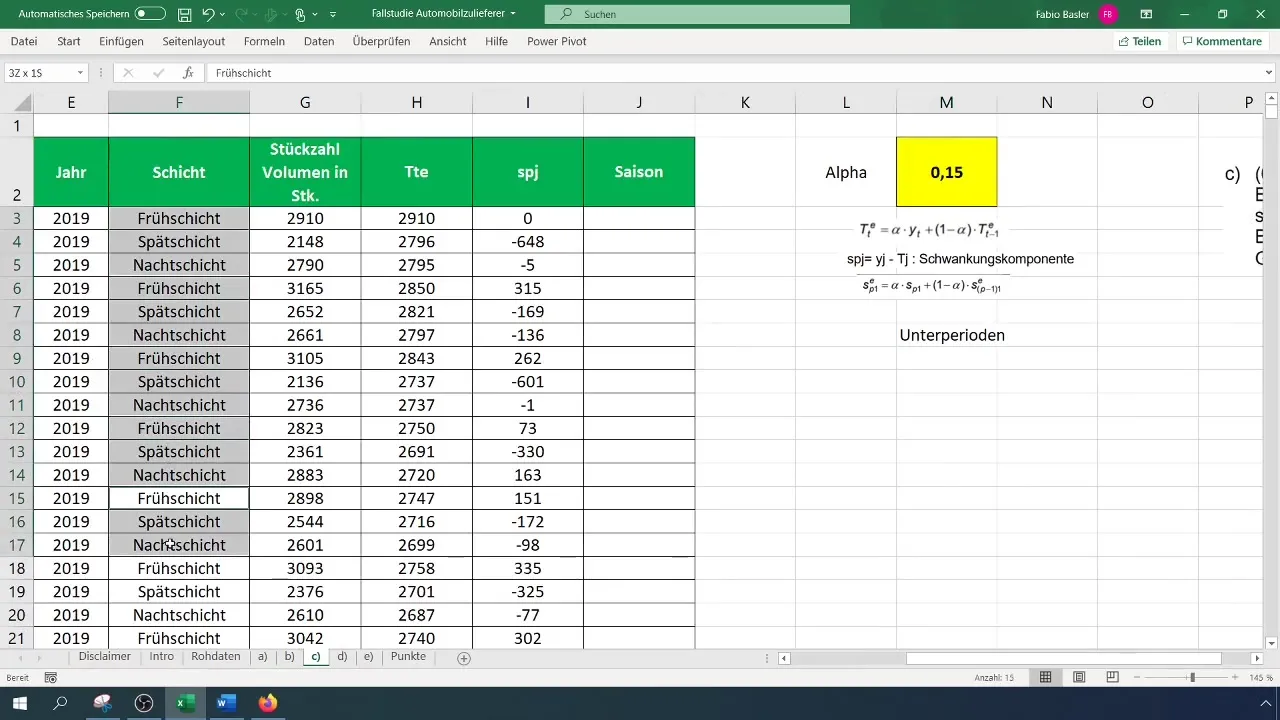Click the cancel X in formula bar
The height and width of the screenshot is (720, 1280).
click(x=128, y=73)
